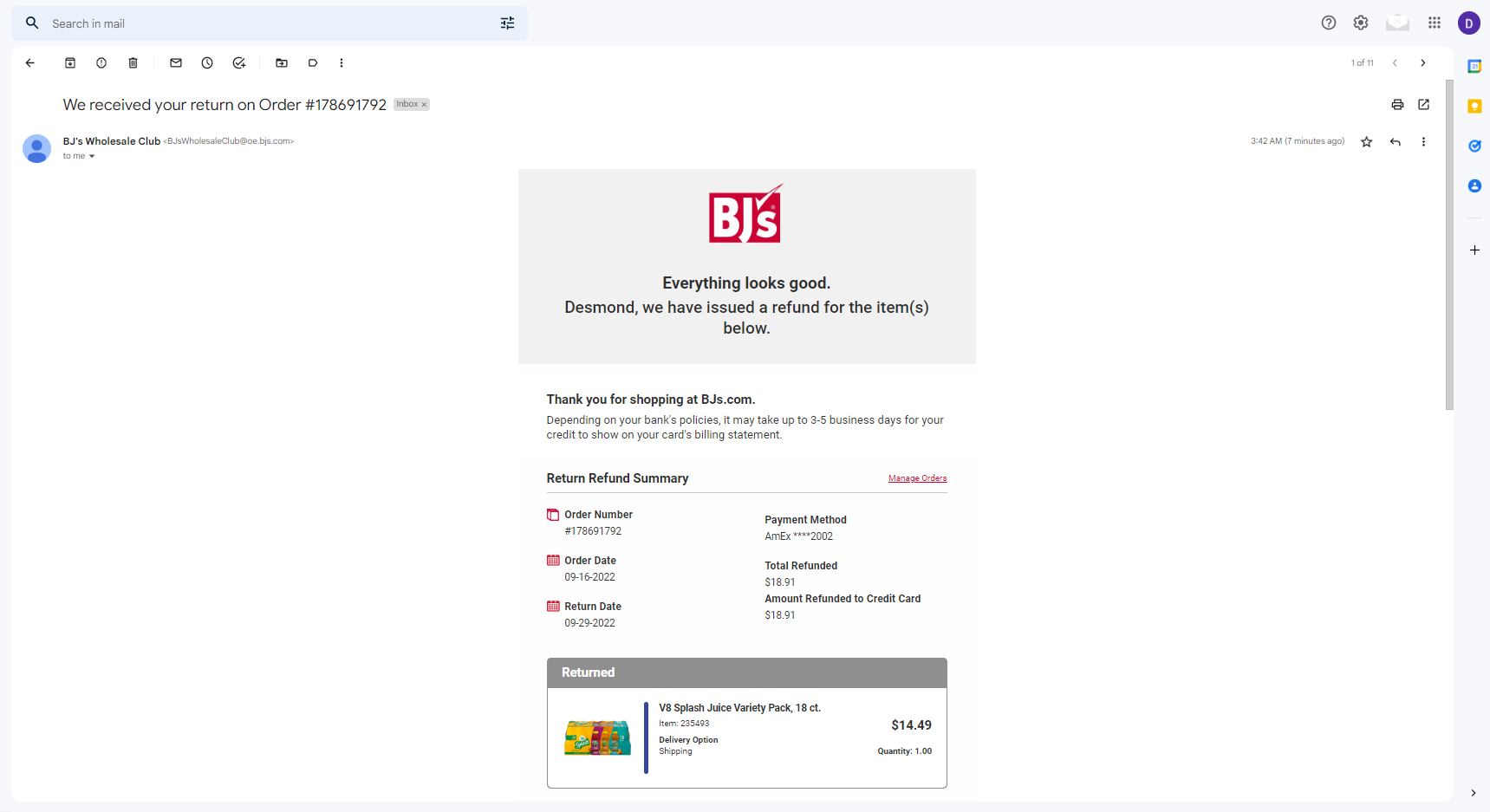The height and width of the screenshot is (812, 1490).
Task: Click the Returned section header
Action: [x=747, y=672]
